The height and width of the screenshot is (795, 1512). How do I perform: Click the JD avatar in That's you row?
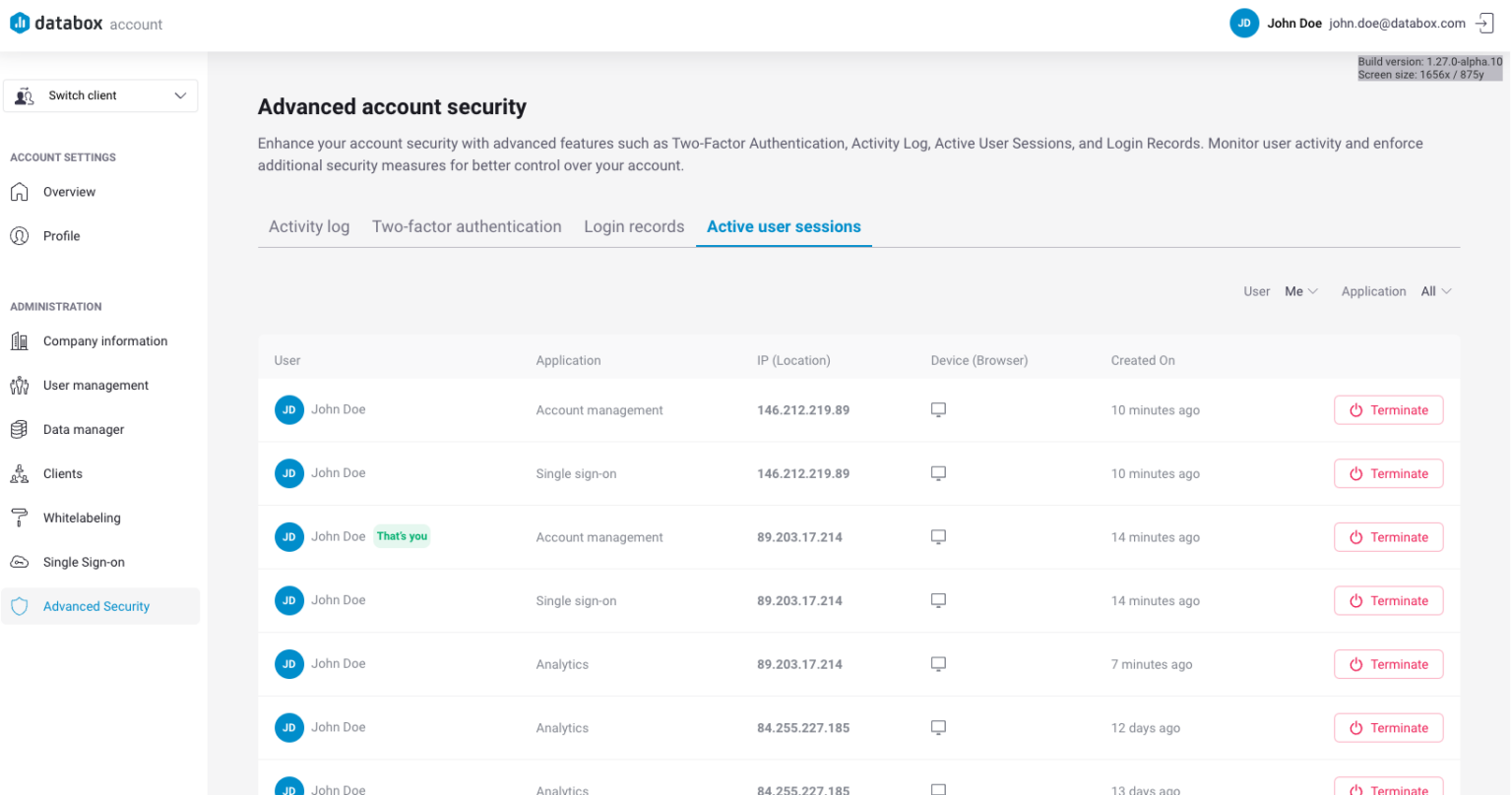pos(289,537)
